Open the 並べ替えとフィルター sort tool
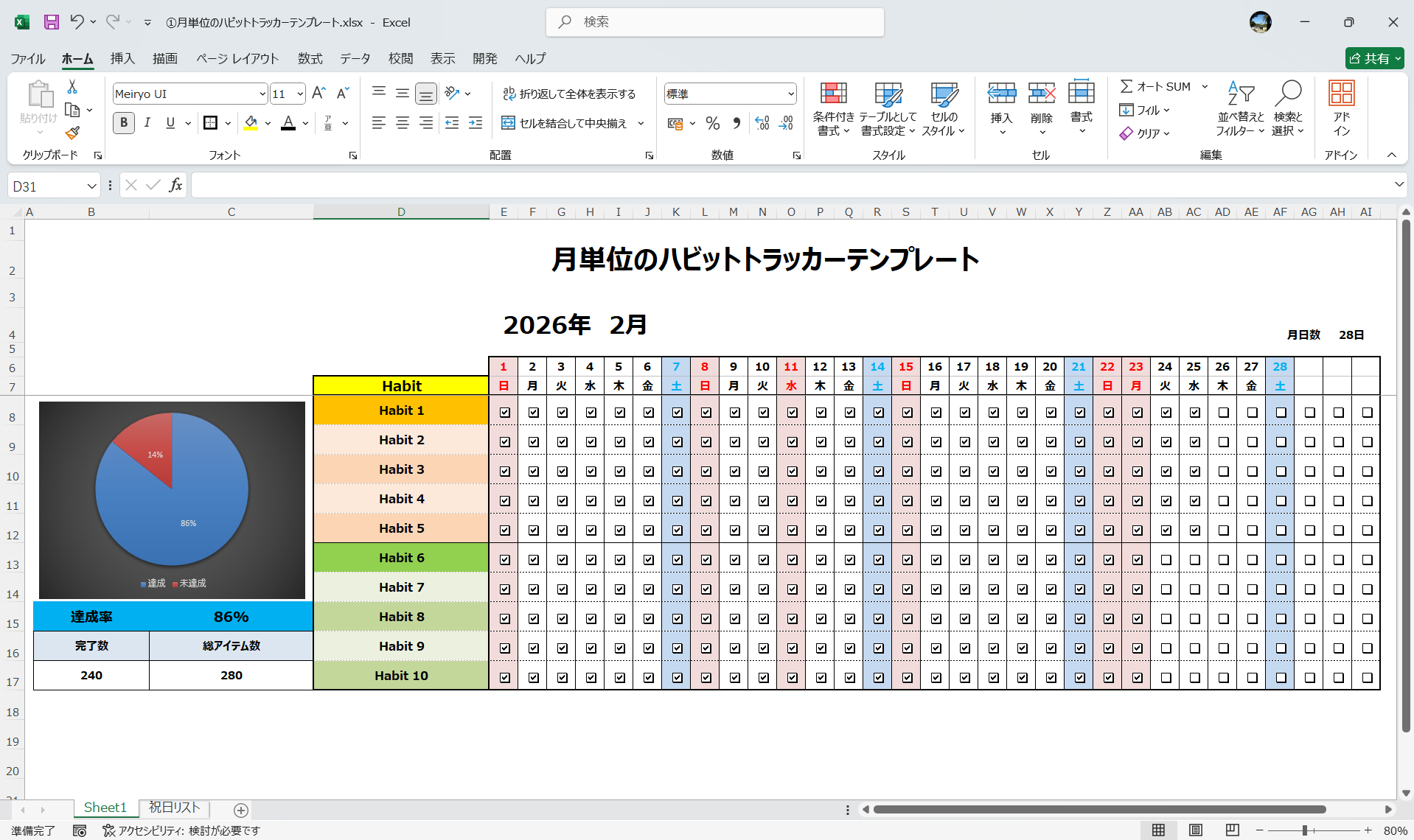Screen dimensions: 1414x840 point(1240,108)
